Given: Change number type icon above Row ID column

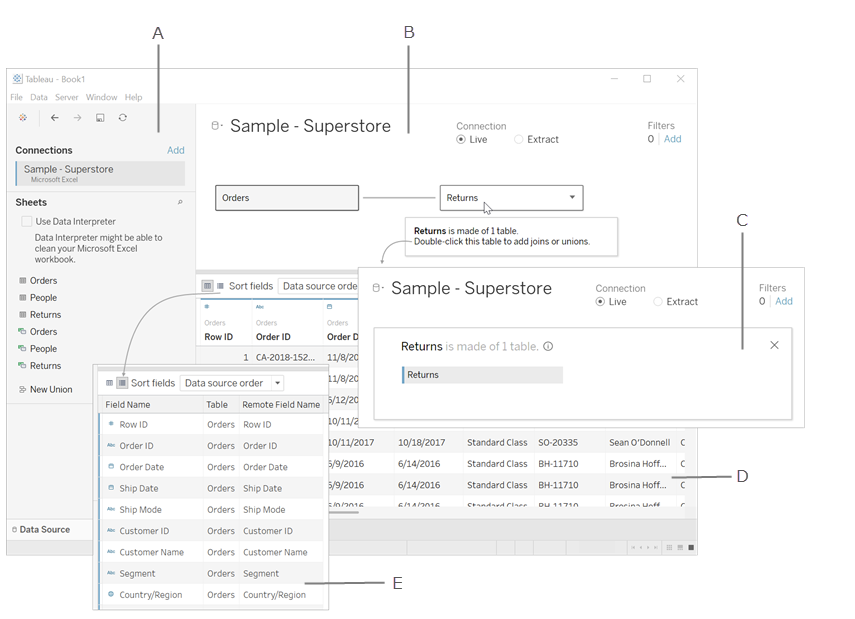Looking at the screenshot, I should [x=207, y=307].
